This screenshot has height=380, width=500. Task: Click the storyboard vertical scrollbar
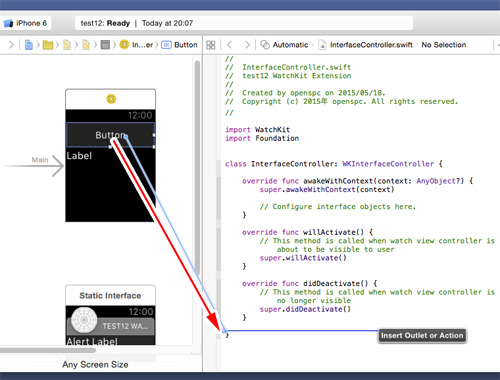[197, 167]
